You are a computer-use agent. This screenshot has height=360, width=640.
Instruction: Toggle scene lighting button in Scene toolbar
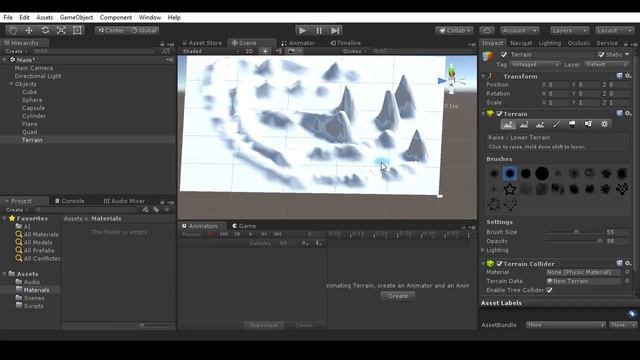coord(265,51)
